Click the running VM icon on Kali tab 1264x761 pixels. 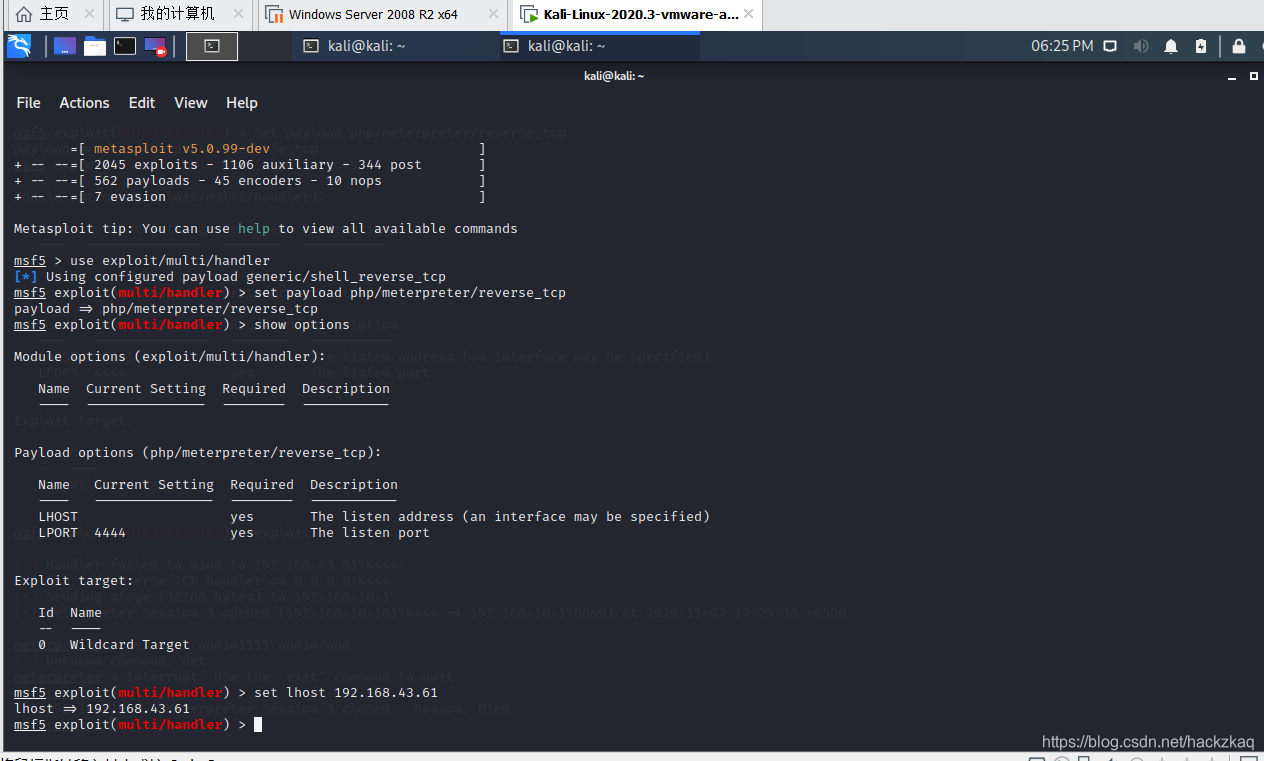(x=530, y=15)
